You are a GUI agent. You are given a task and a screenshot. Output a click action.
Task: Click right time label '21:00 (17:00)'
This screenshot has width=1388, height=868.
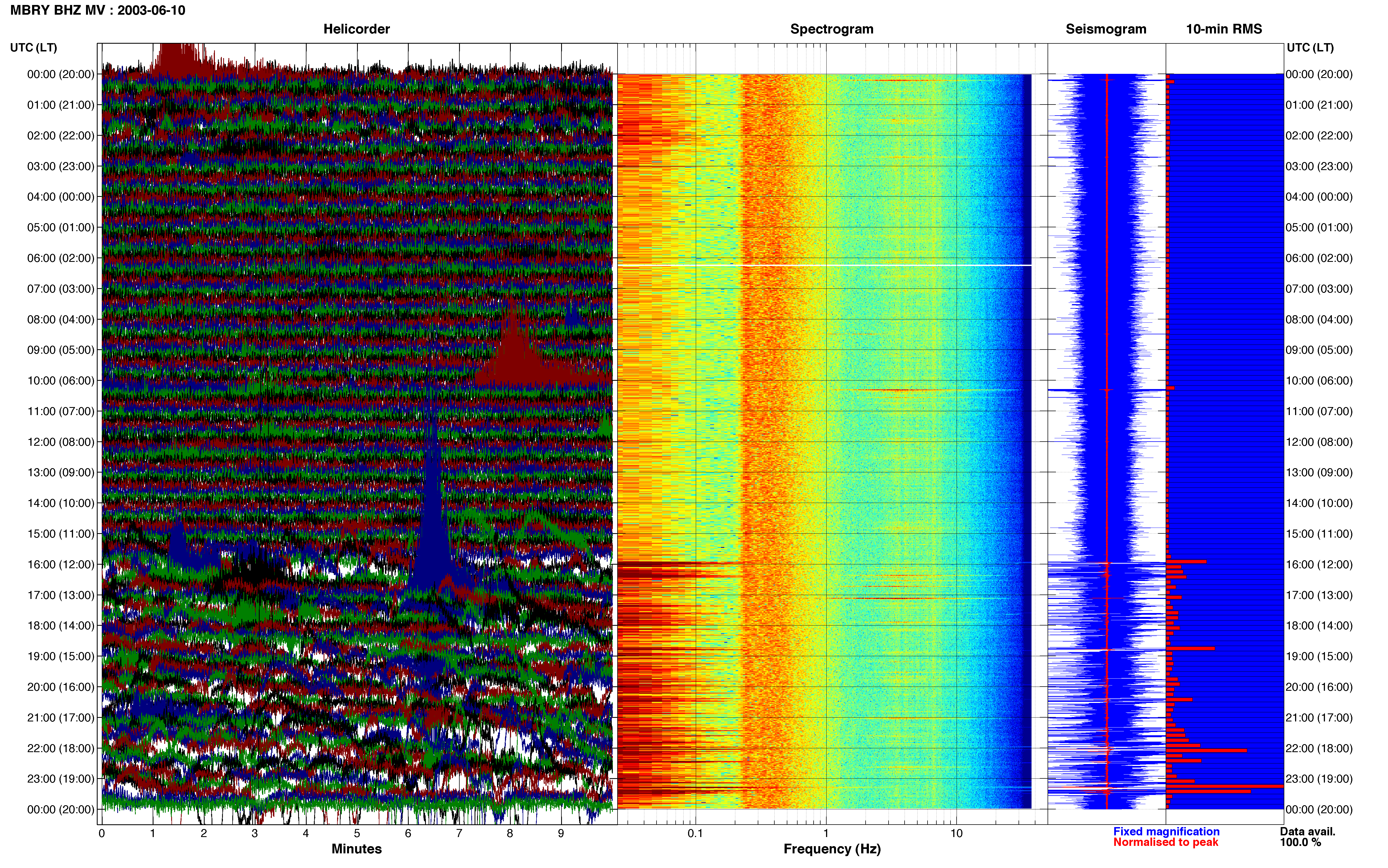coord(1319,718)
